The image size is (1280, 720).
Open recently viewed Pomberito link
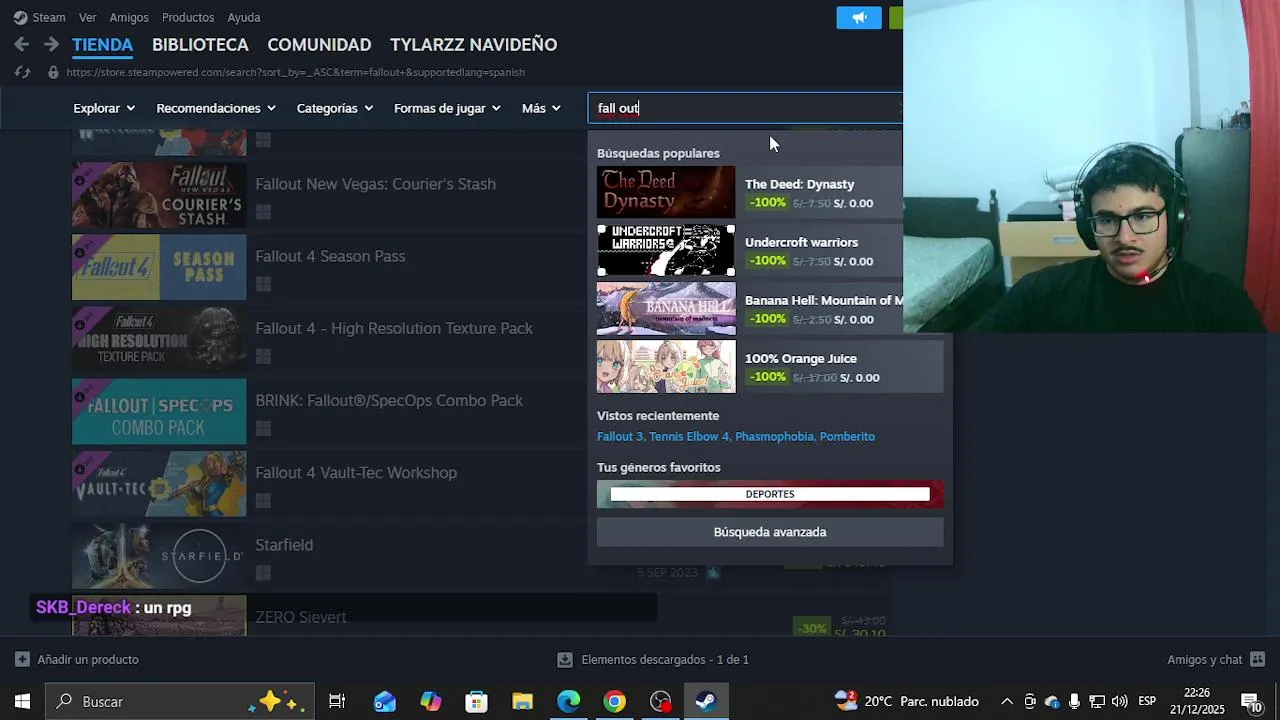(847, 436)
